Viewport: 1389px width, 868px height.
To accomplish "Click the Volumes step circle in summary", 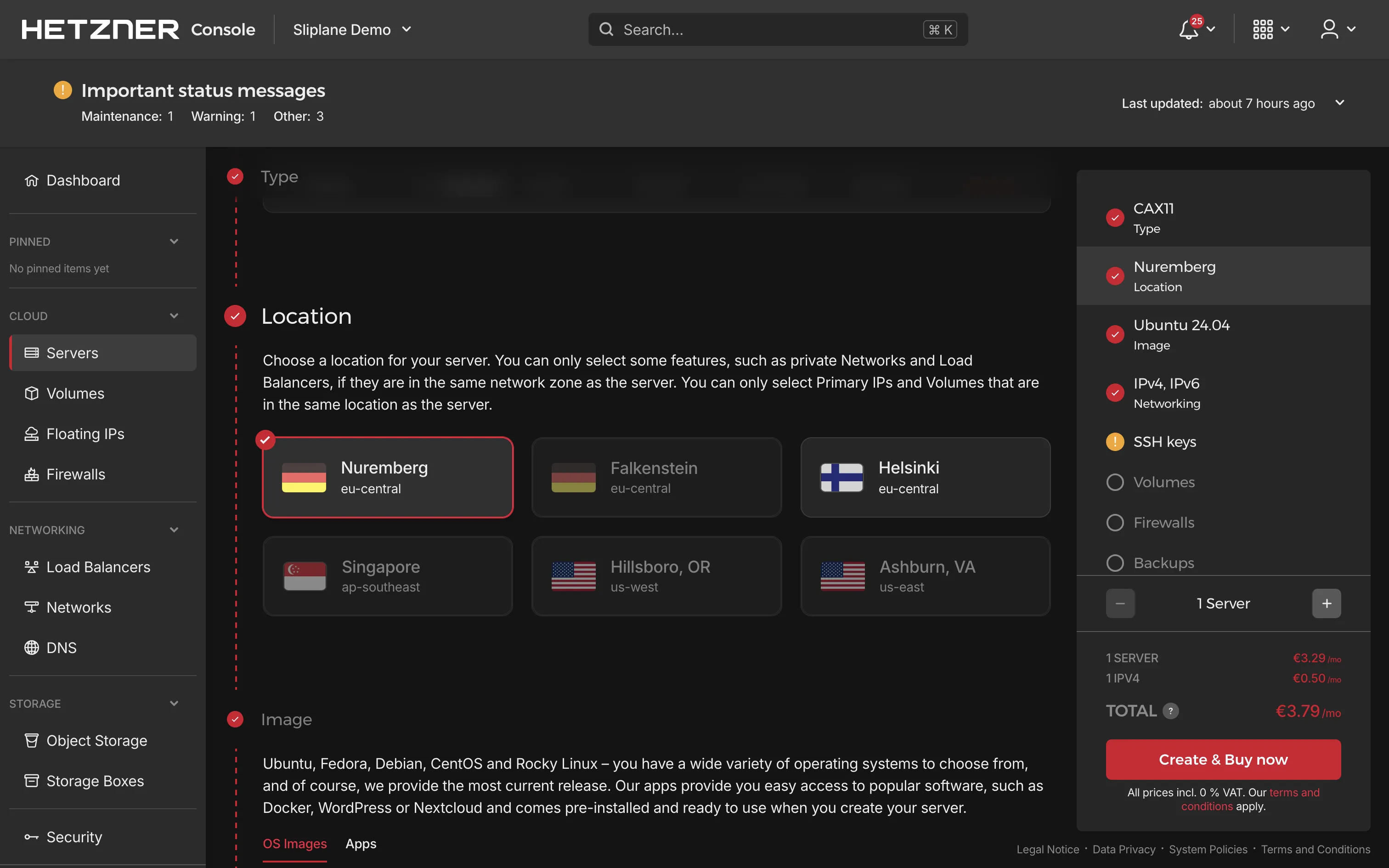I will [x=1115, y=482].
